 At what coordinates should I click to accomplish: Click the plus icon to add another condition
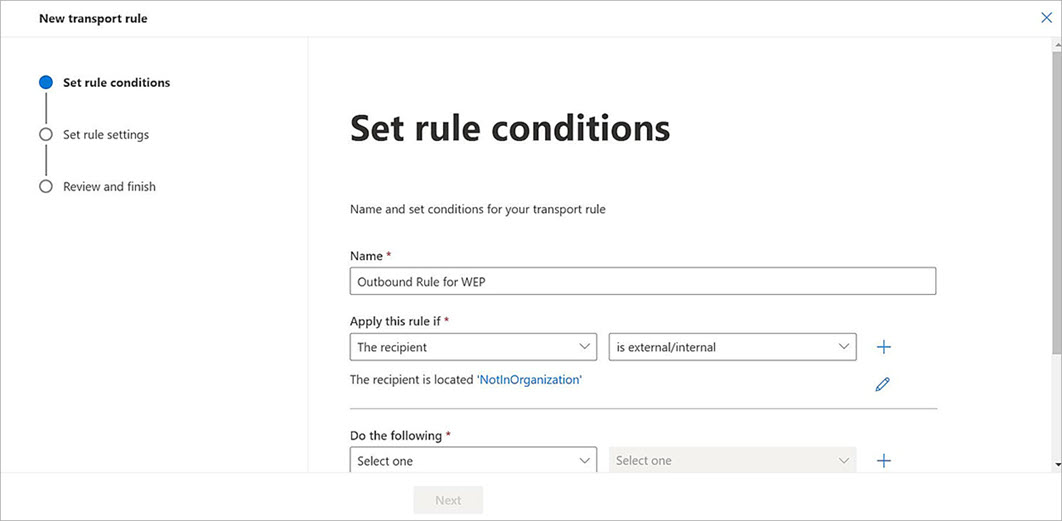click(x=883, y=347)
